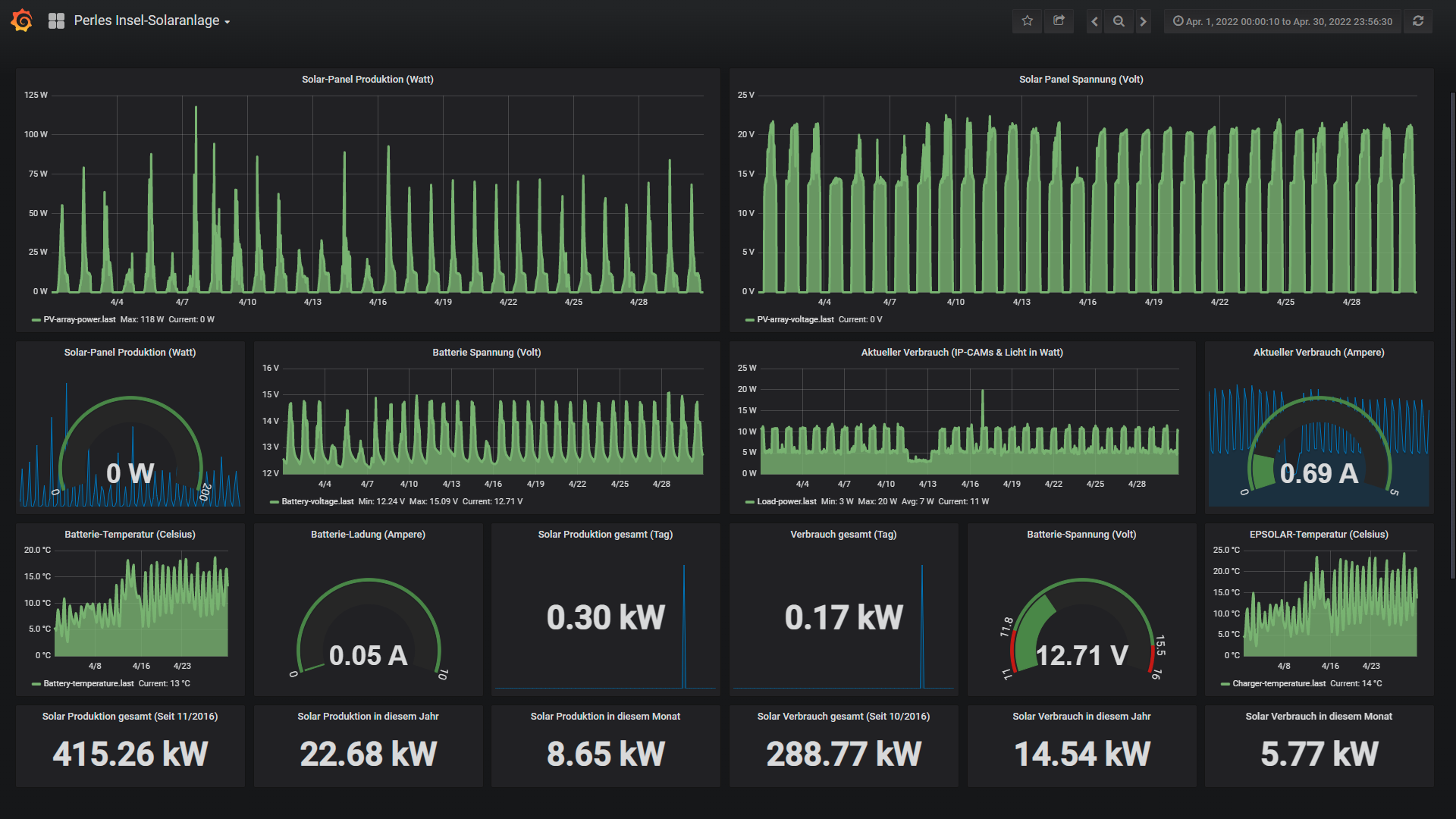
Task: Open Solar Panel Spannung (Volt) panel title menu
Action: click(x=1081, y=79)
